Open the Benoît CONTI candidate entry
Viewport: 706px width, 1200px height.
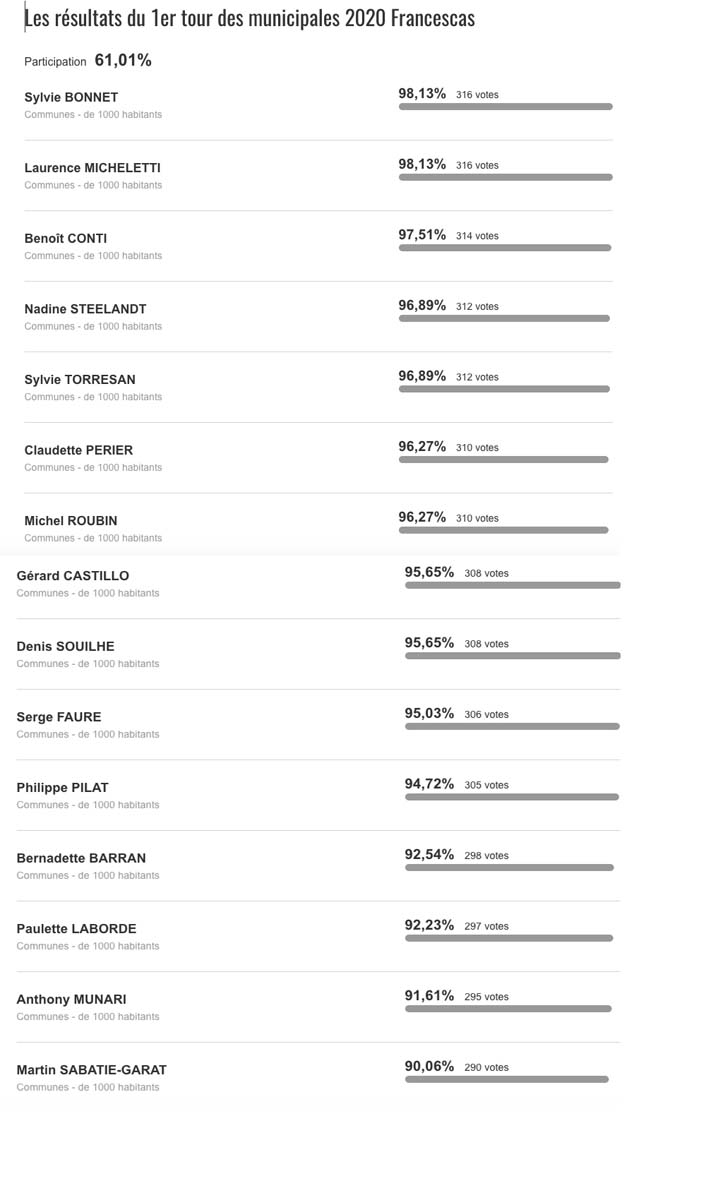[x=65, y=238]
